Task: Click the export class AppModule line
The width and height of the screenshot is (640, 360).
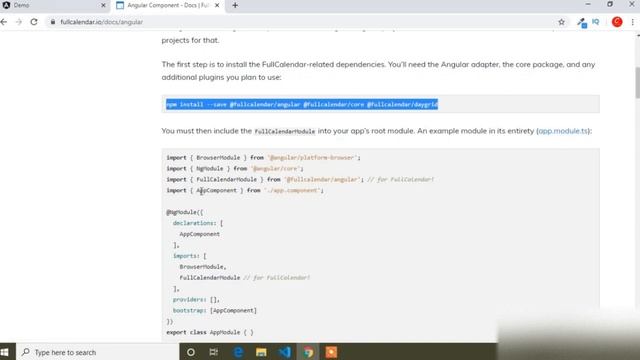Action: point(210,332)
